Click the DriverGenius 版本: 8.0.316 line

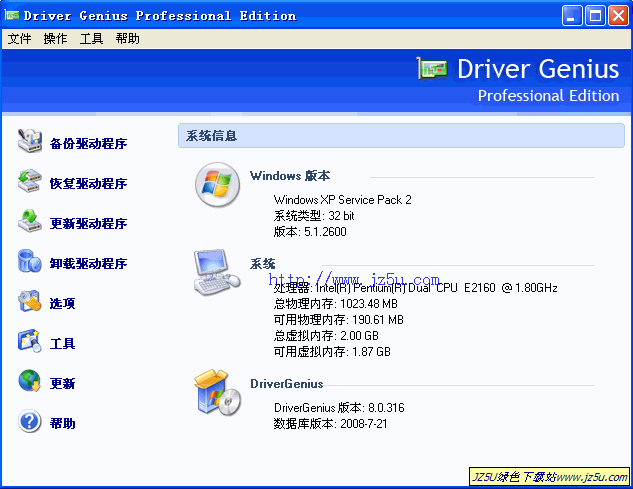339,408
